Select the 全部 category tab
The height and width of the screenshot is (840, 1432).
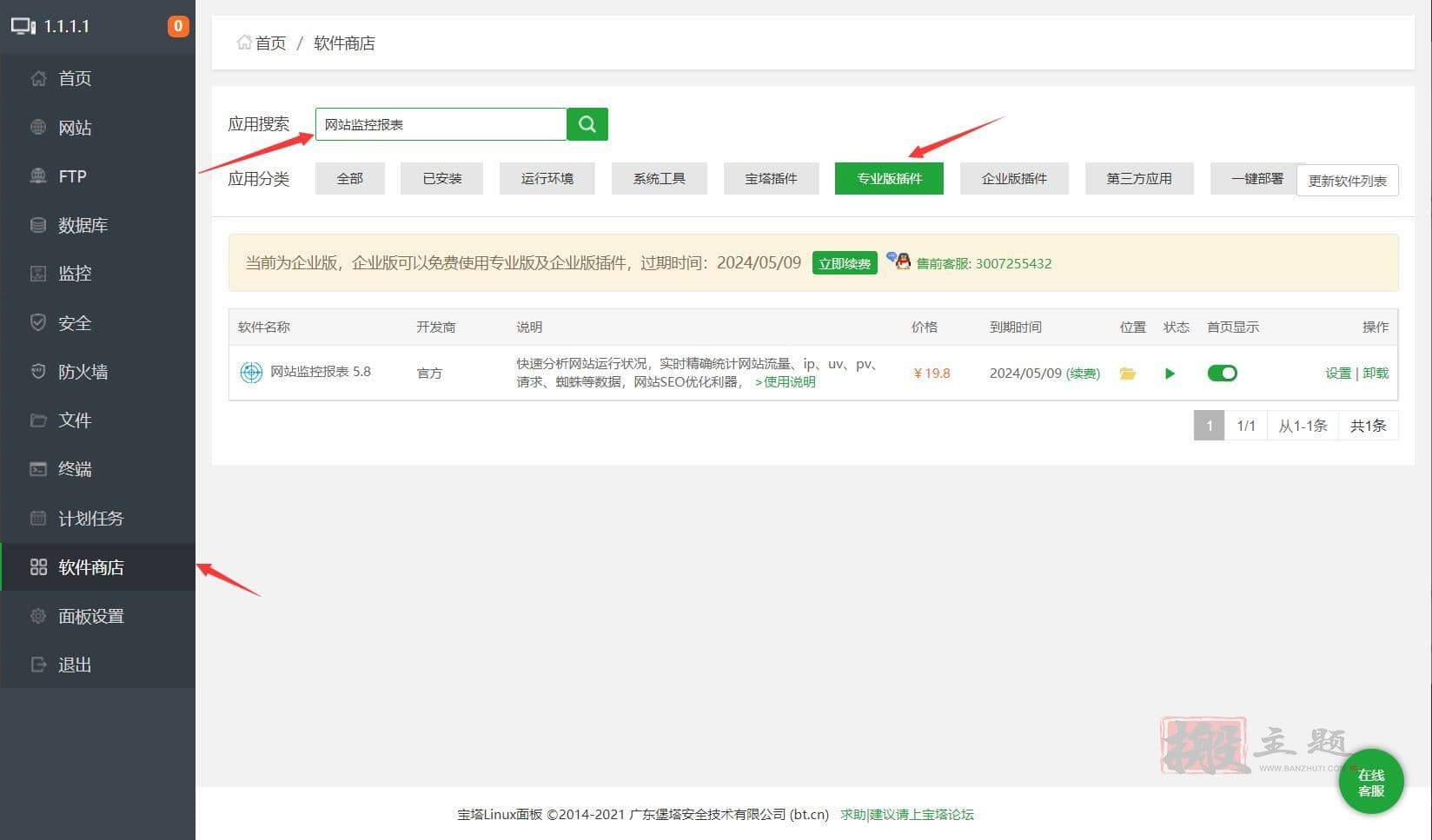click(x=350, y=178)
